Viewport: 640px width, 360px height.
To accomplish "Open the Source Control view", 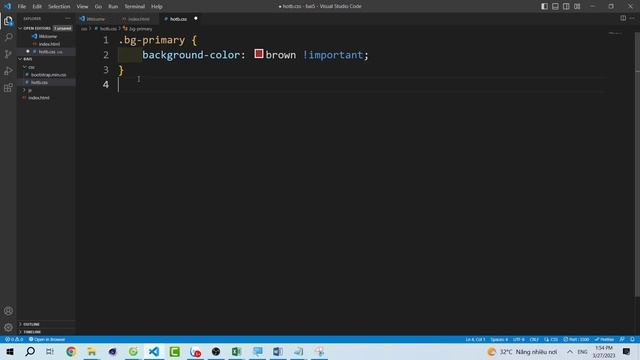I will [8, 54].
